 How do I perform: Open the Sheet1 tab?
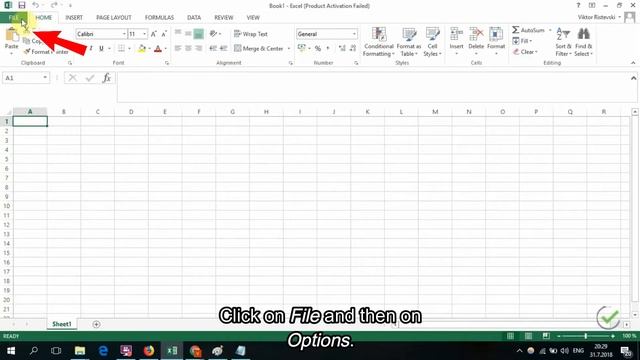[62, 324]
